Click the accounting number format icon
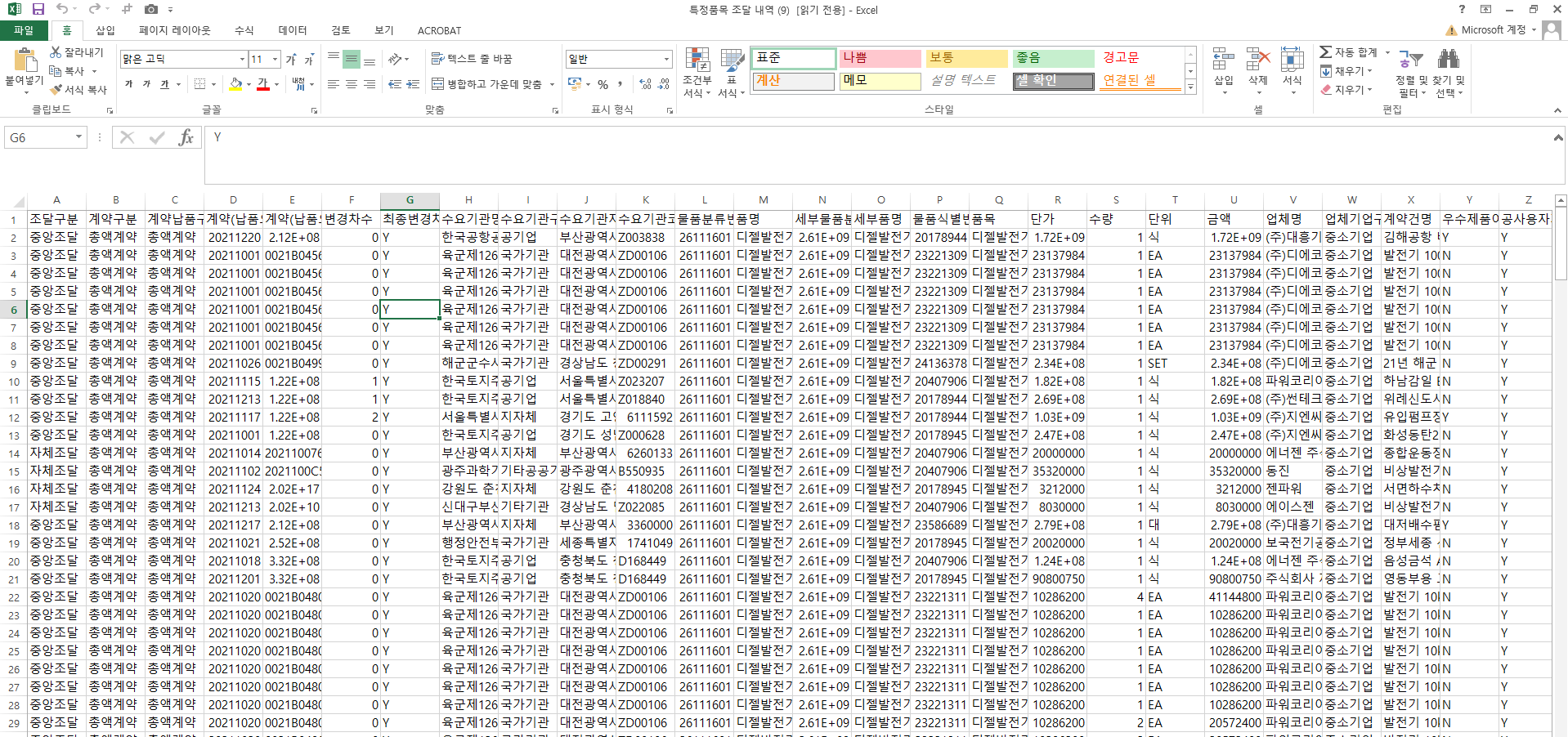 (x=575, y=84)
